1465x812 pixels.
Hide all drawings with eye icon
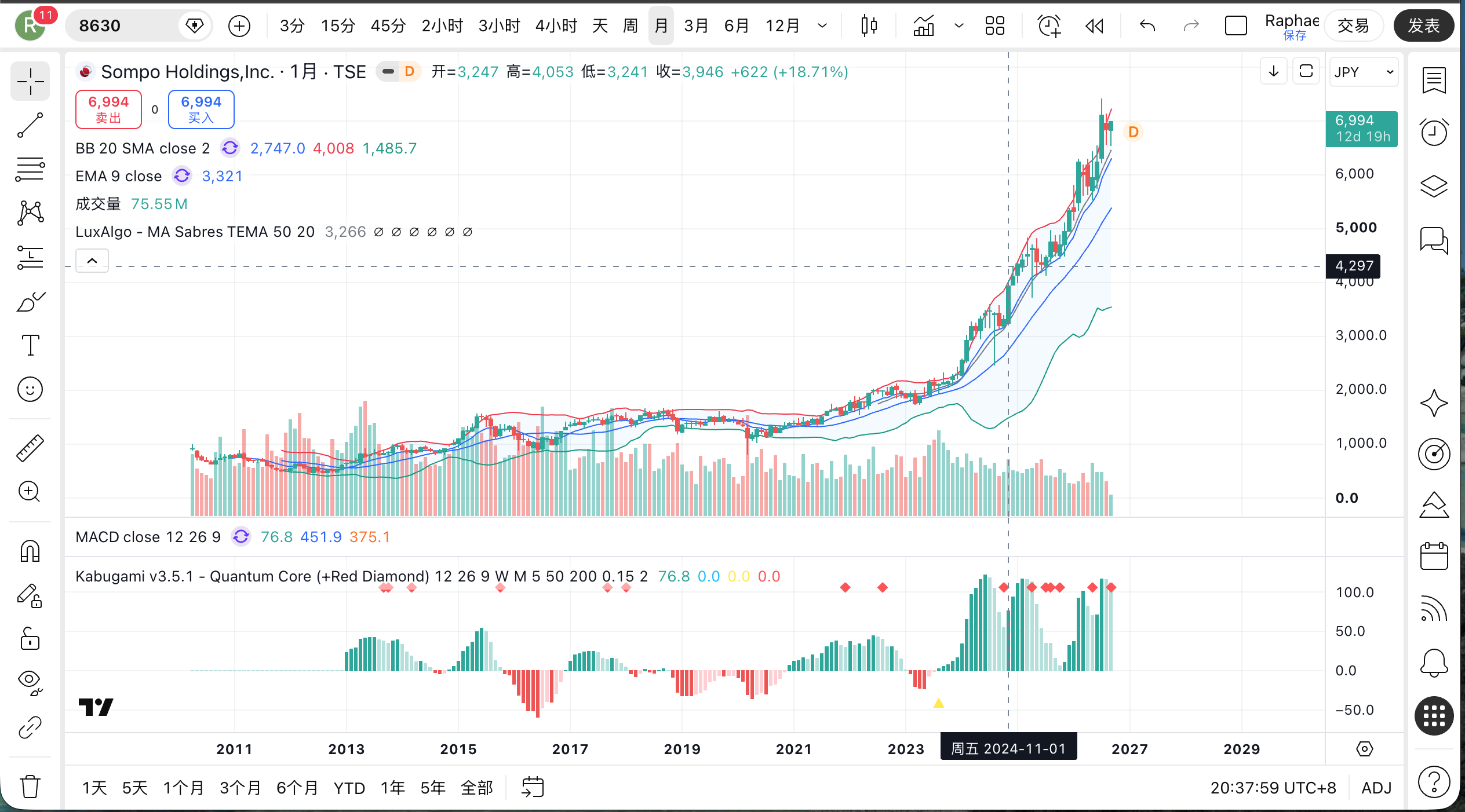(x=30, y=683)
